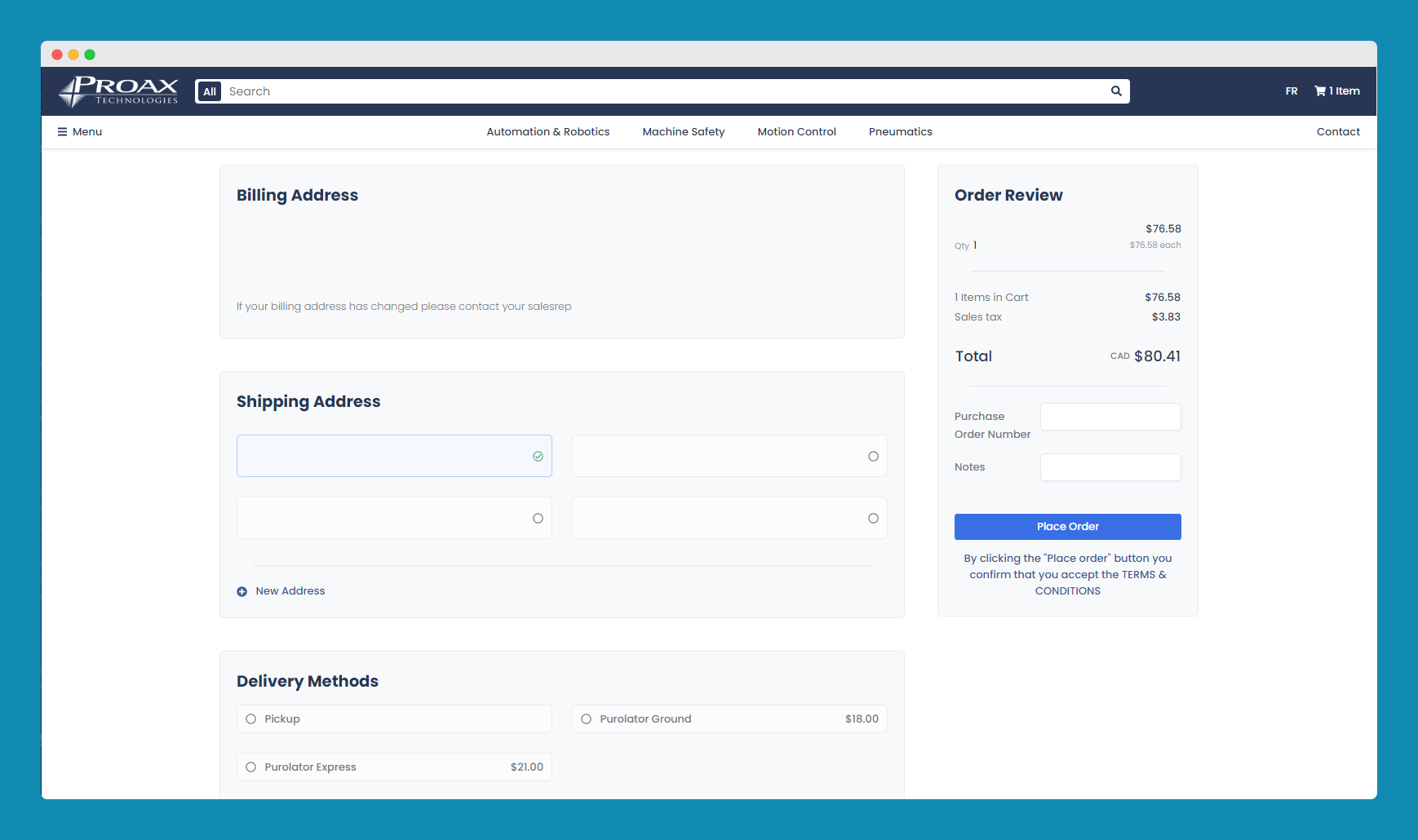Click the '$76.58 each' unit price
Image resolution: width=1418 pixels, height=840 pixels.
1155,245
